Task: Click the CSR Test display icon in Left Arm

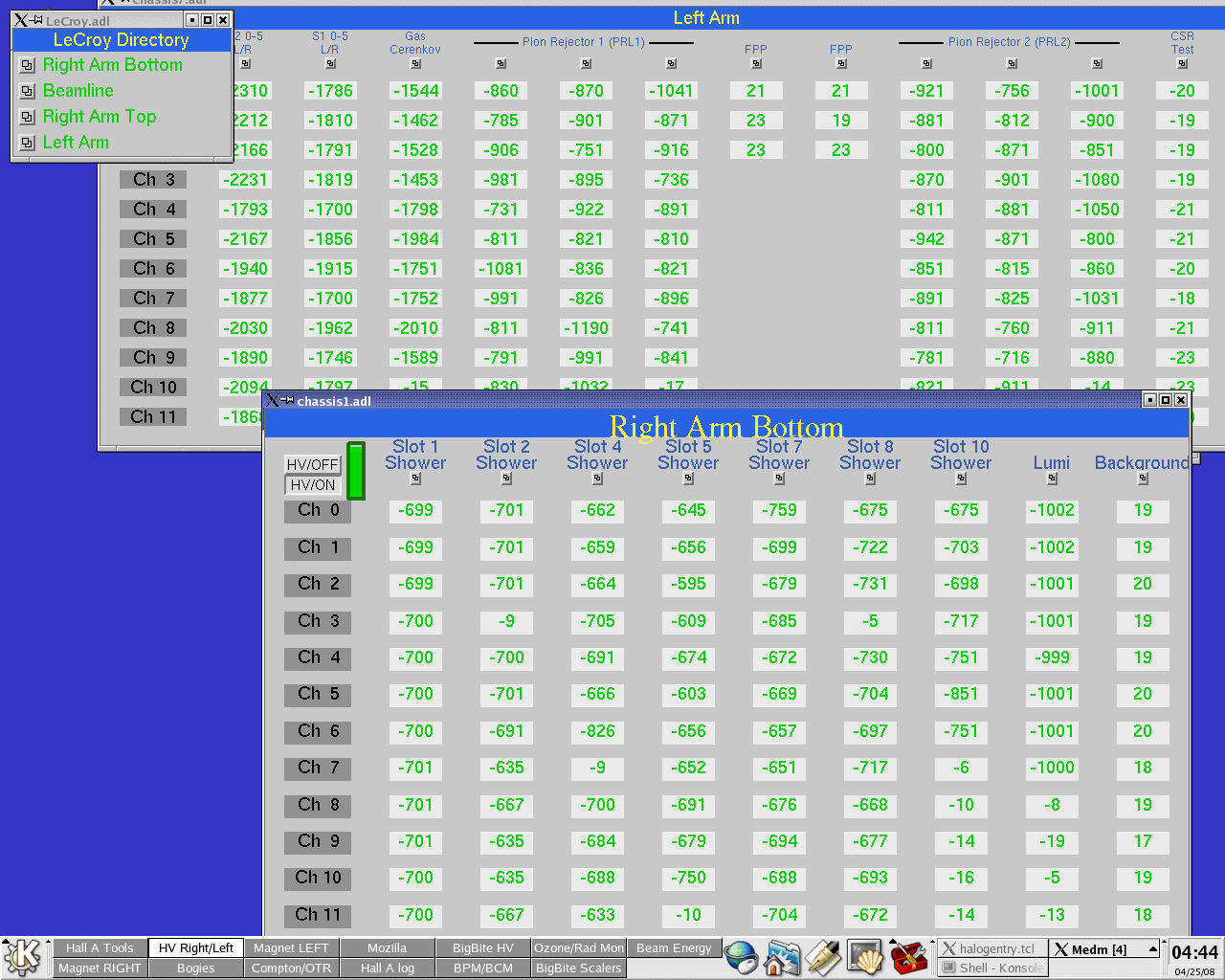Action: click(1182, 64)
